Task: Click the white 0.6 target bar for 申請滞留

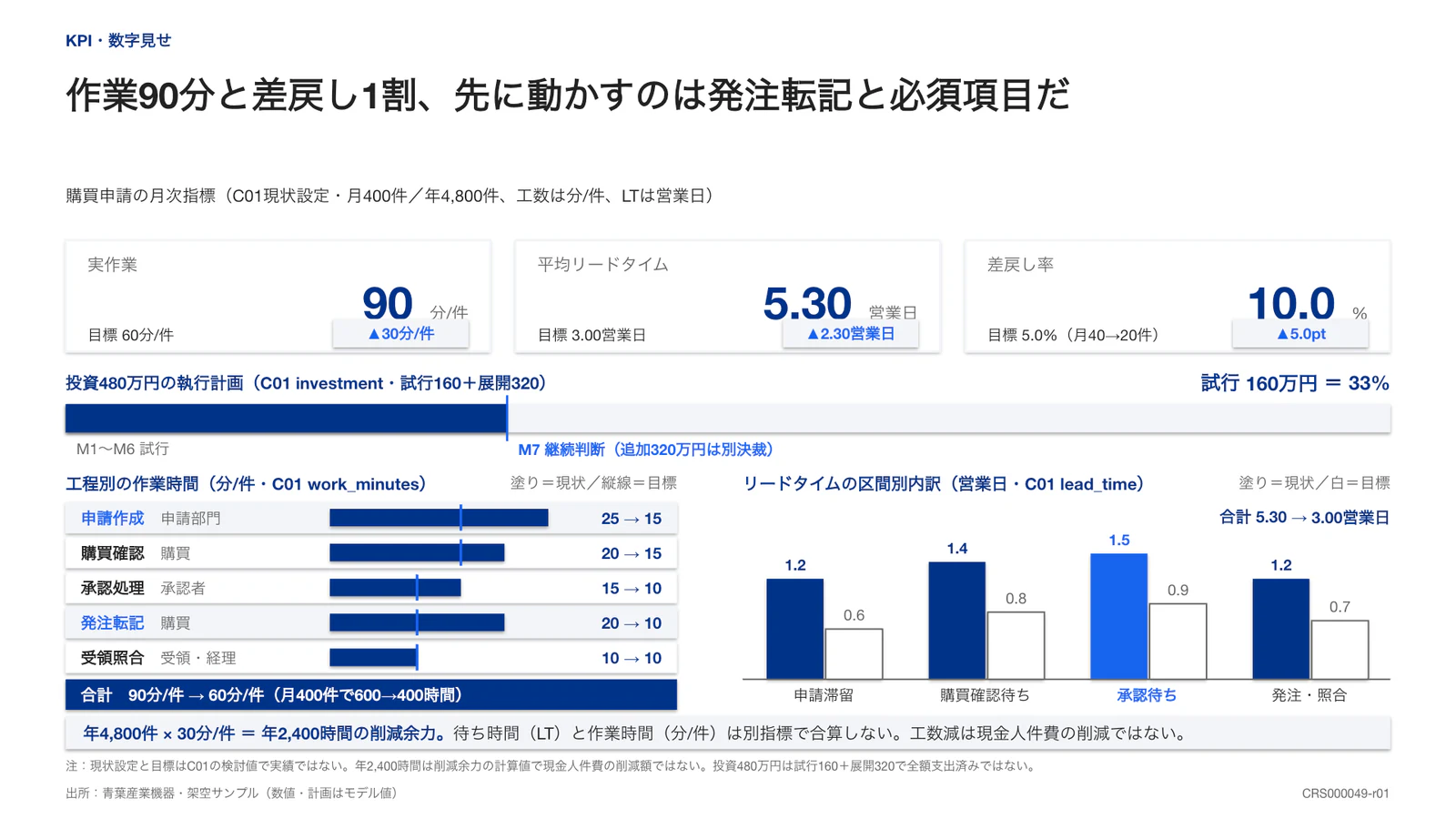Action: click(x=854, y=654)
